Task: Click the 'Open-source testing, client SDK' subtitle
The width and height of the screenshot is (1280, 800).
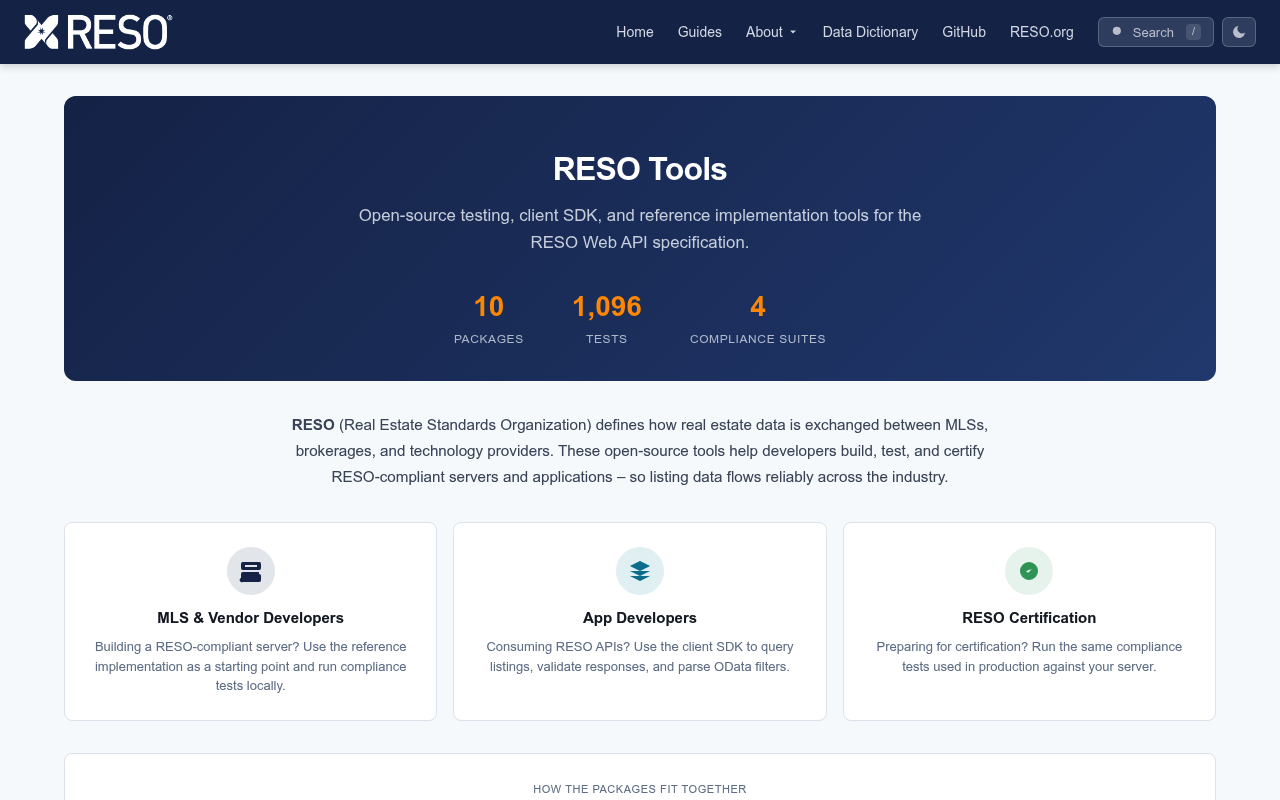Action: 640,229
